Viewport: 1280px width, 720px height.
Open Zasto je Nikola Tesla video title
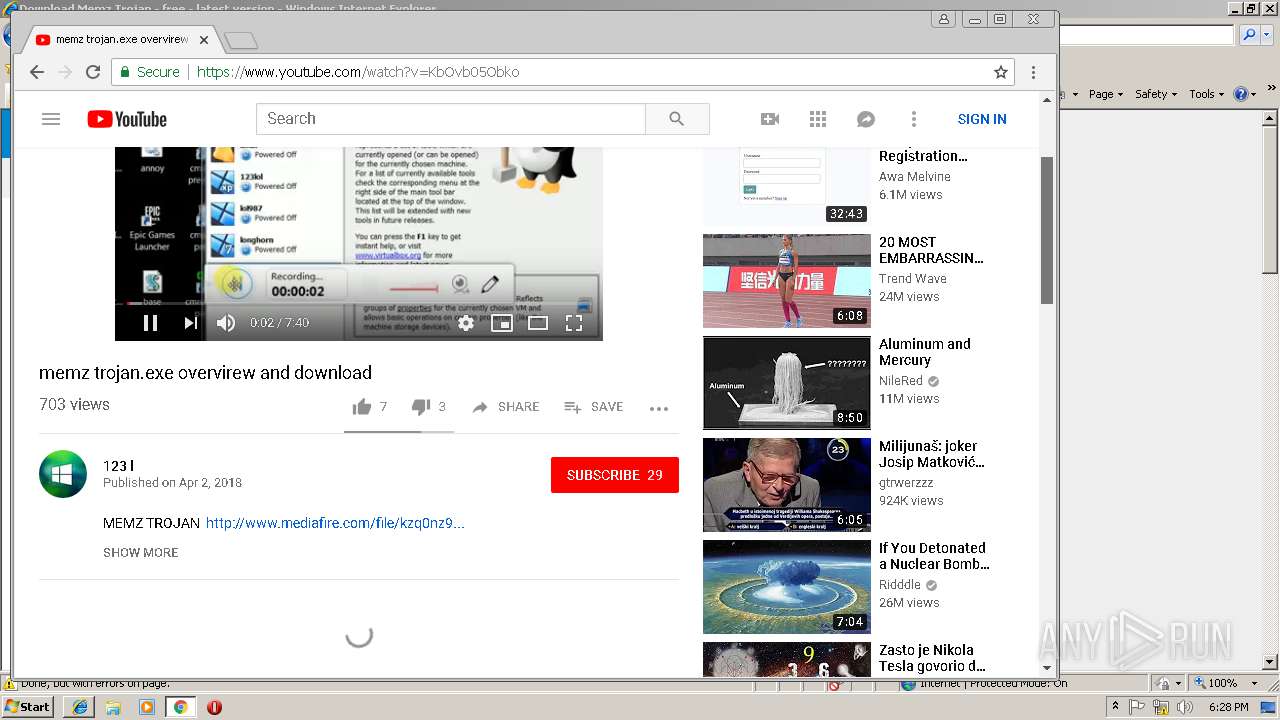tap(932, 658)
